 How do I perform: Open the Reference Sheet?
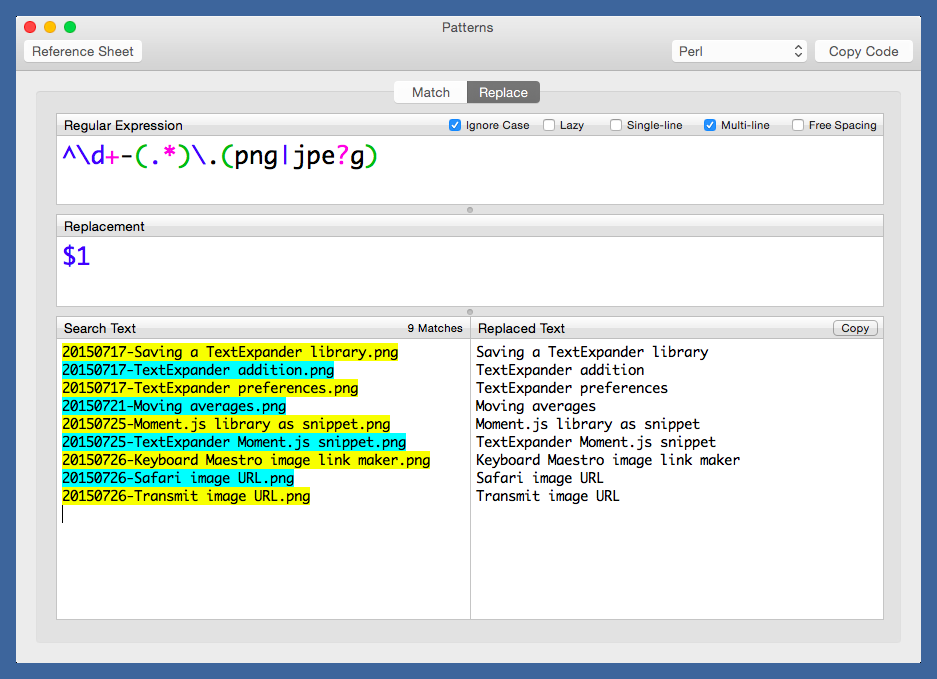coord(83,51)
